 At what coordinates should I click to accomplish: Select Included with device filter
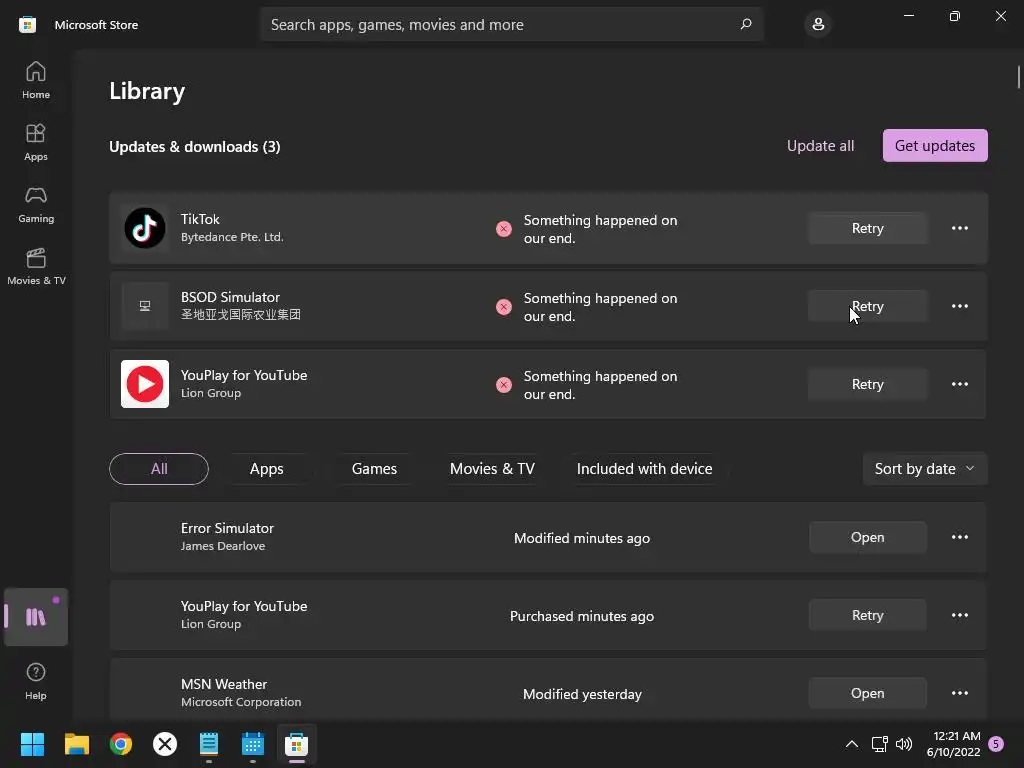tap(644, 469)
